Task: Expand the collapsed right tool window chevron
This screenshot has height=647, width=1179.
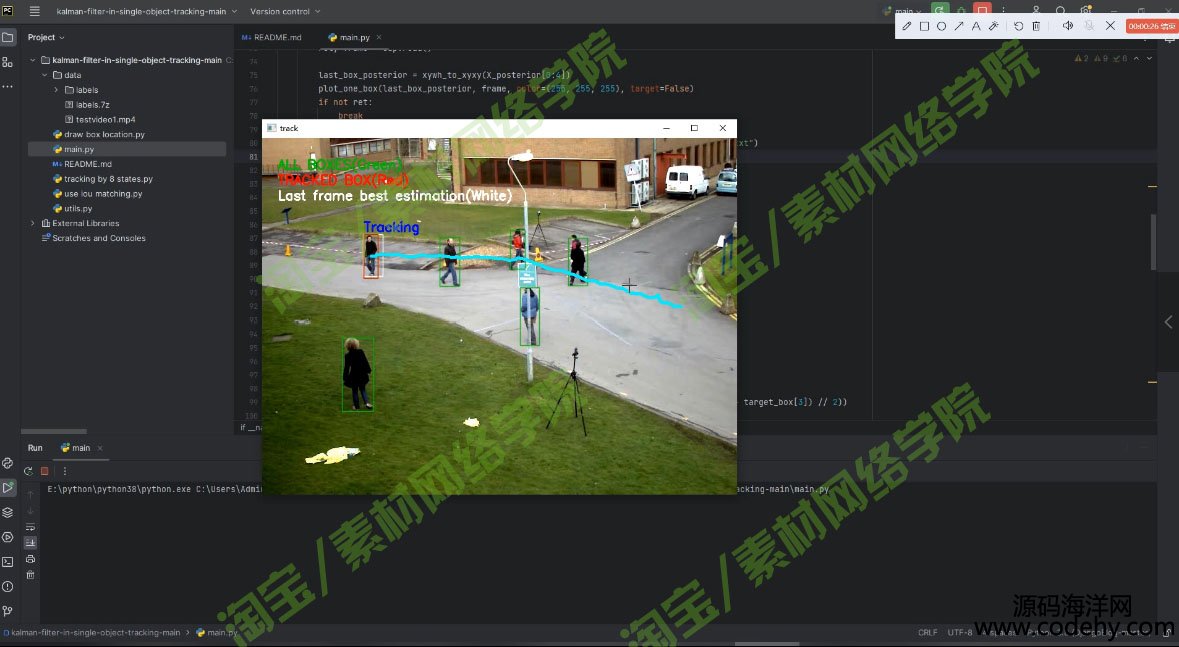Action: [x=1168, y=322]
